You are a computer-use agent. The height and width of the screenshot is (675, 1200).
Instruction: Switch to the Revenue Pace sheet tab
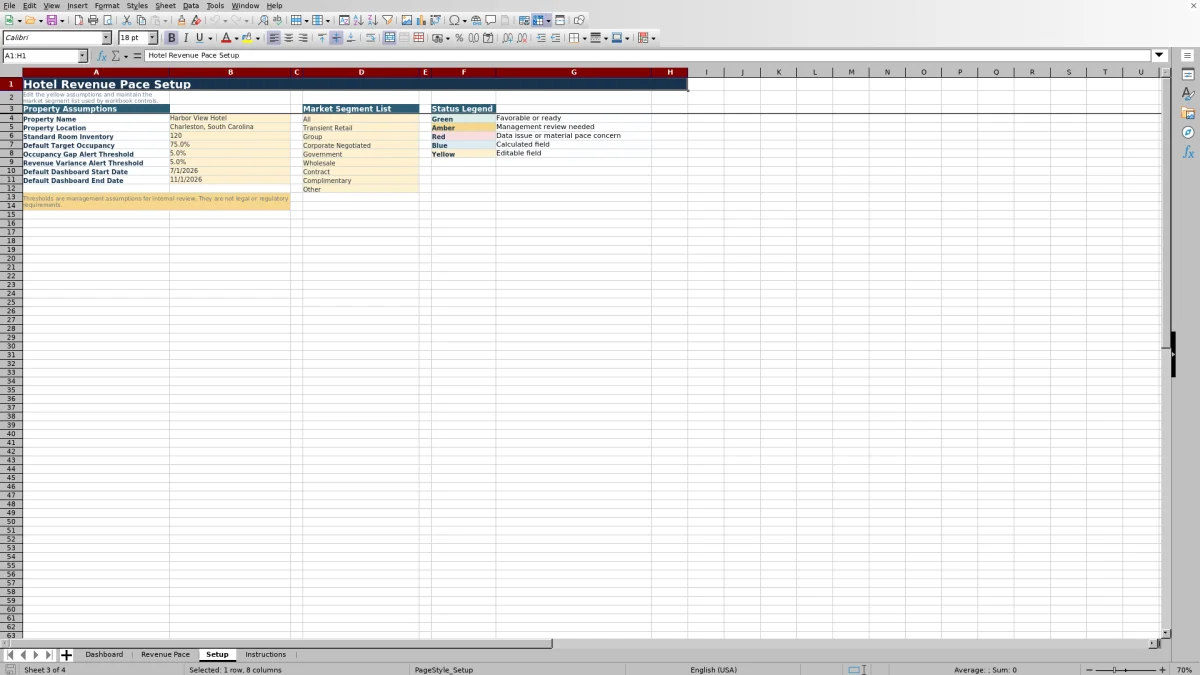coord(165,654)
